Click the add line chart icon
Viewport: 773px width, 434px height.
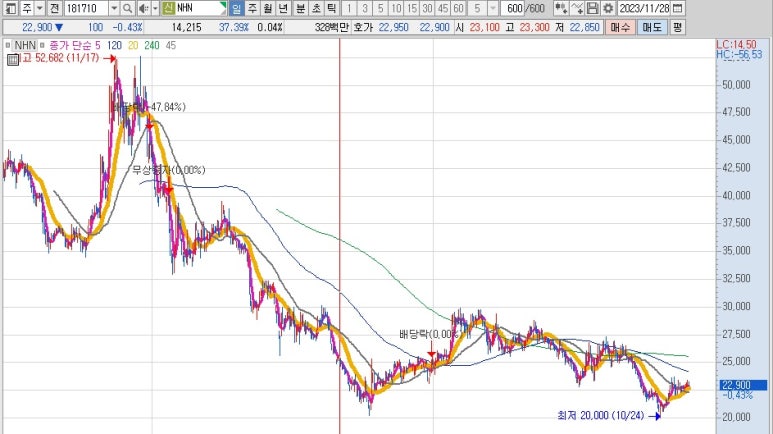coord(577,8)
